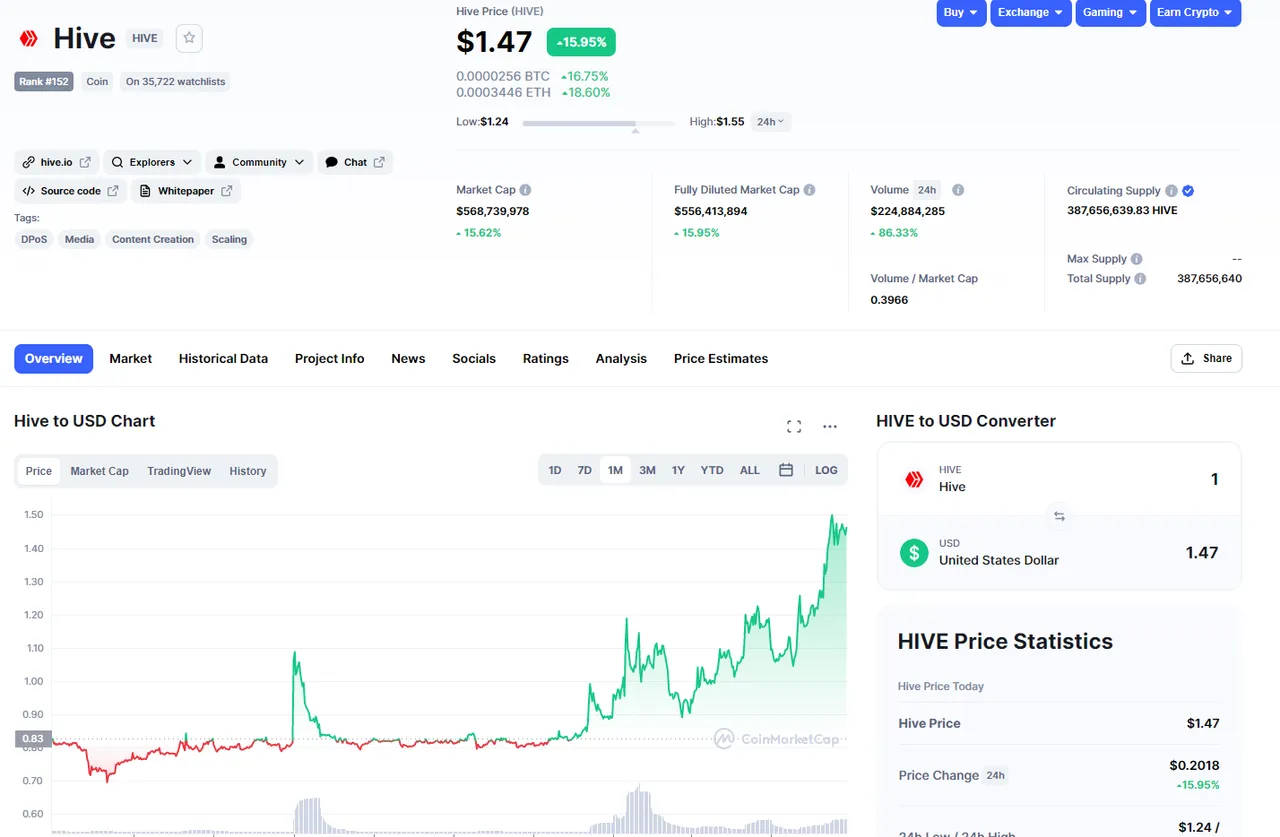Viewport: 1280px width, 837px height.
Task: Click the Whitepaper external link icon
Action: (227, 191)
